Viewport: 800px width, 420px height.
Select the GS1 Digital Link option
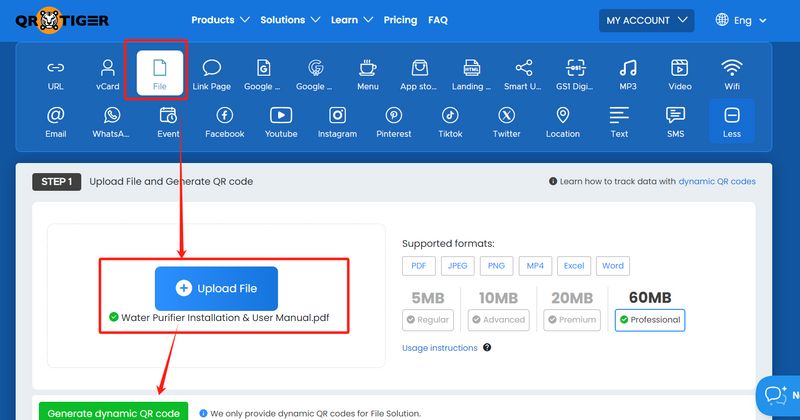tap(575, 75)
